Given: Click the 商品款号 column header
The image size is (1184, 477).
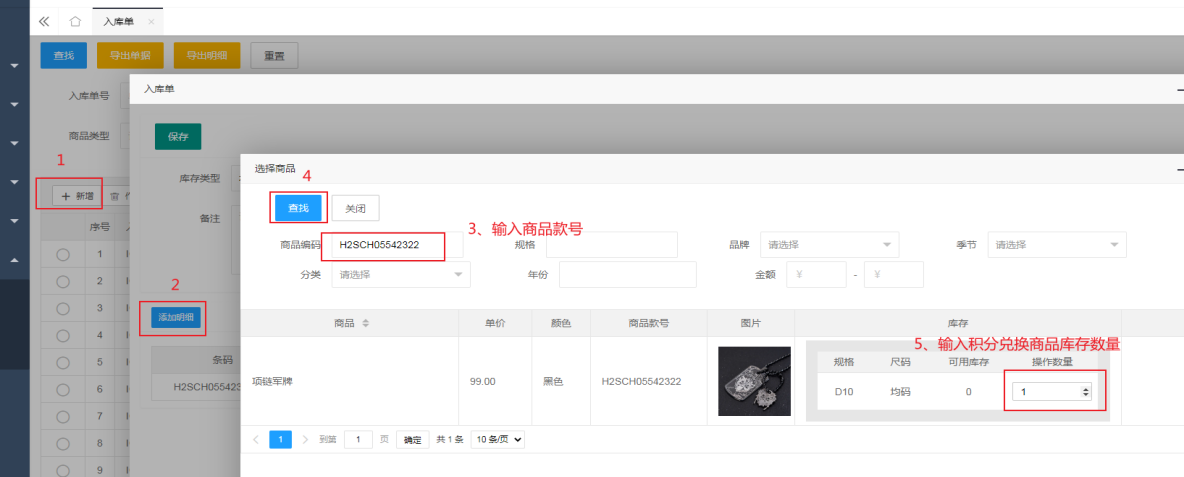Looking at the screenshot, I should 649,323.
